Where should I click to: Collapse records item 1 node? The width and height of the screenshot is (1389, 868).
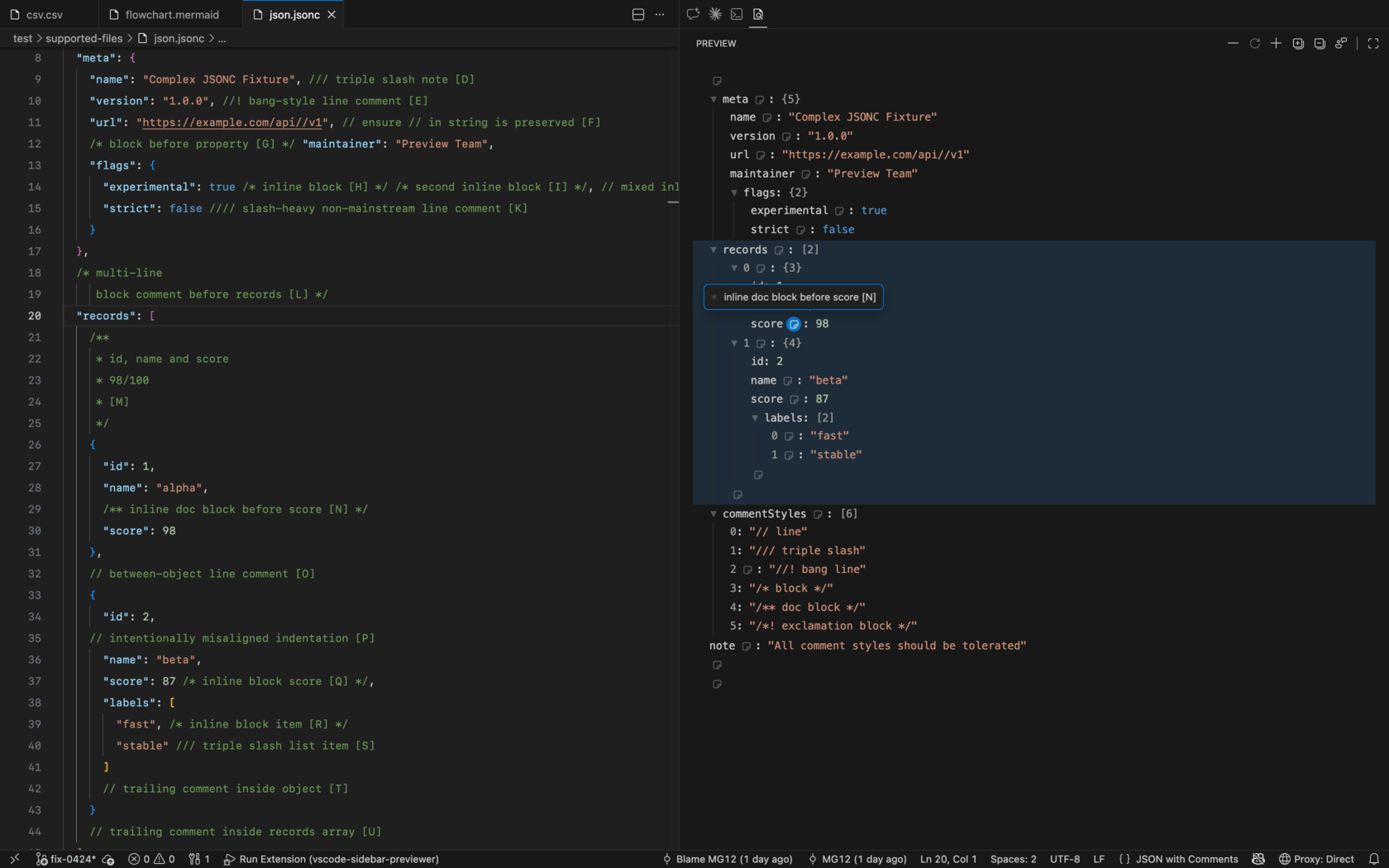[734, 343]
